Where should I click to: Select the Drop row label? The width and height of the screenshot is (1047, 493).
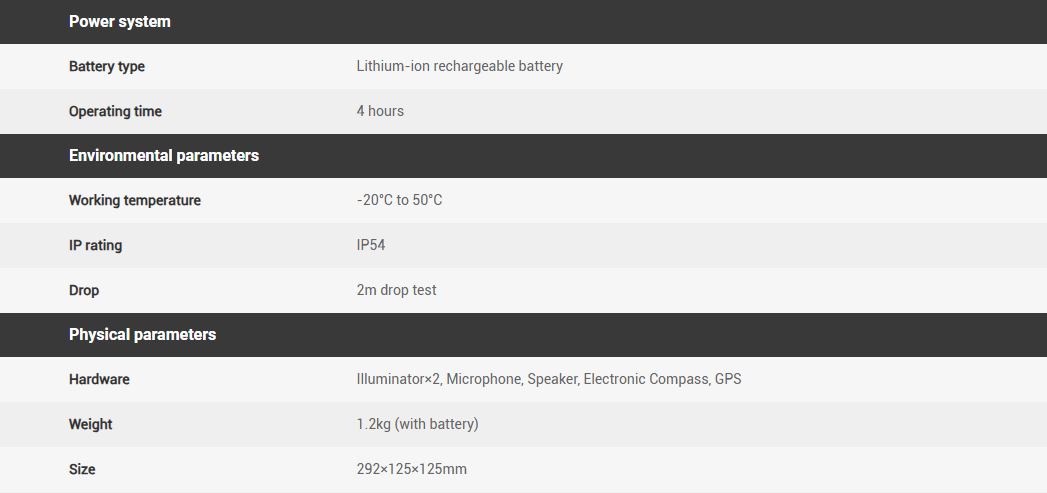[x=84, y=291]
